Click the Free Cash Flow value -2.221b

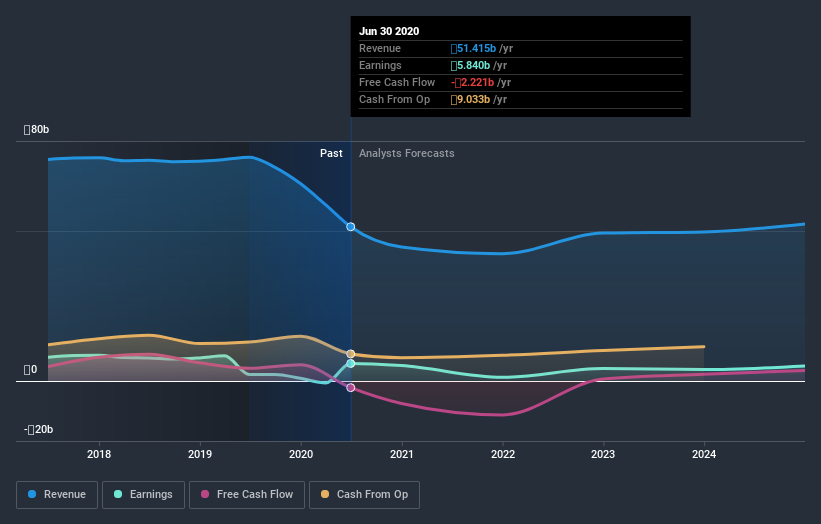click(x=472, y=82)
